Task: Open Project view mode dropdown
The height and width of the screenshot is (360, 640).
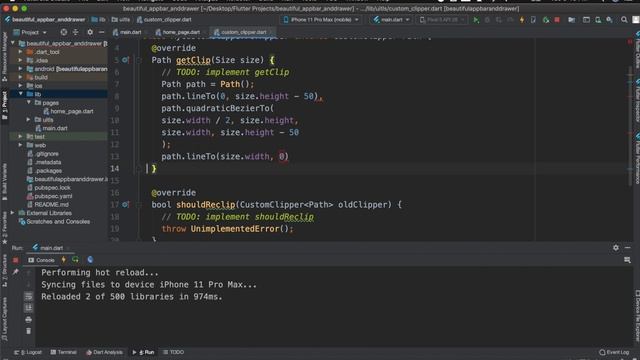Action: tap(30, 32)
